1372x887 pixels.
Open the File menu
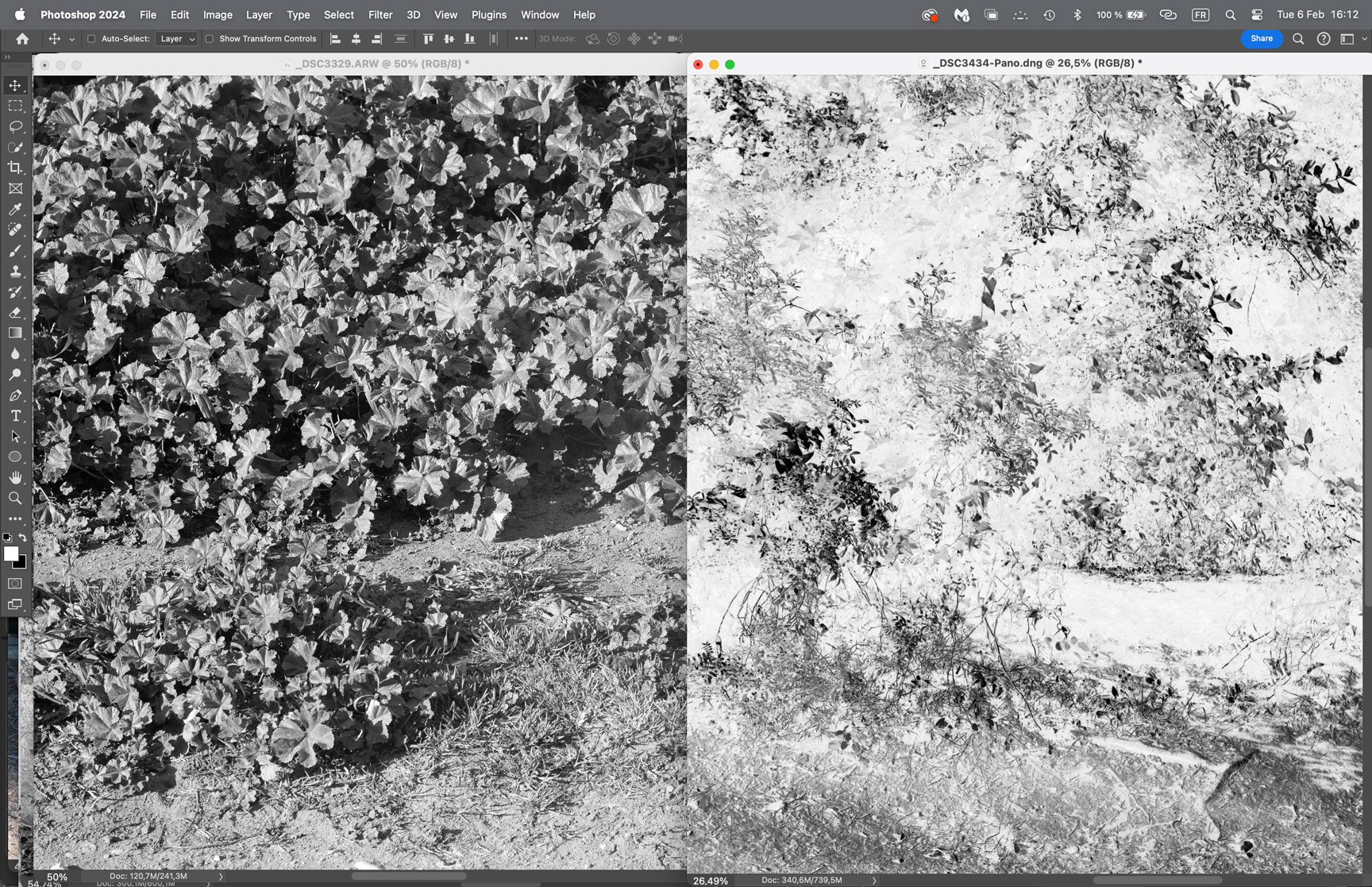click(x=148, y=14)
